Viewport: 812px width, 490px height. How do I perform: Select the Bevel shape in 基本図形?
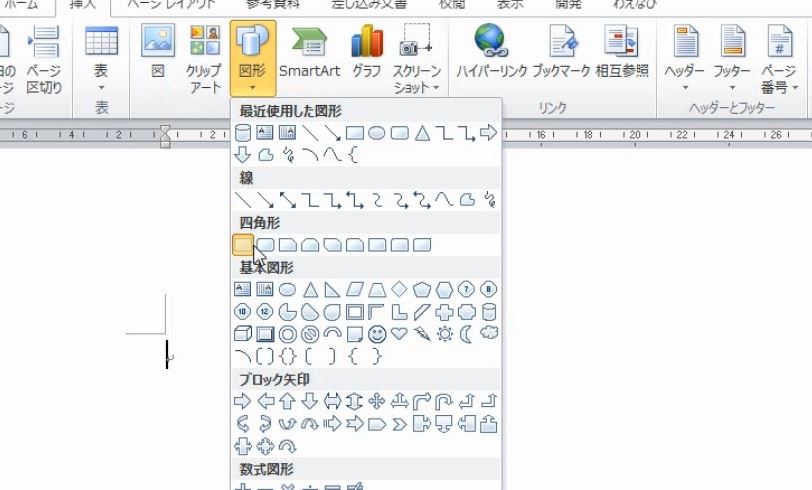tap(265, 334)
